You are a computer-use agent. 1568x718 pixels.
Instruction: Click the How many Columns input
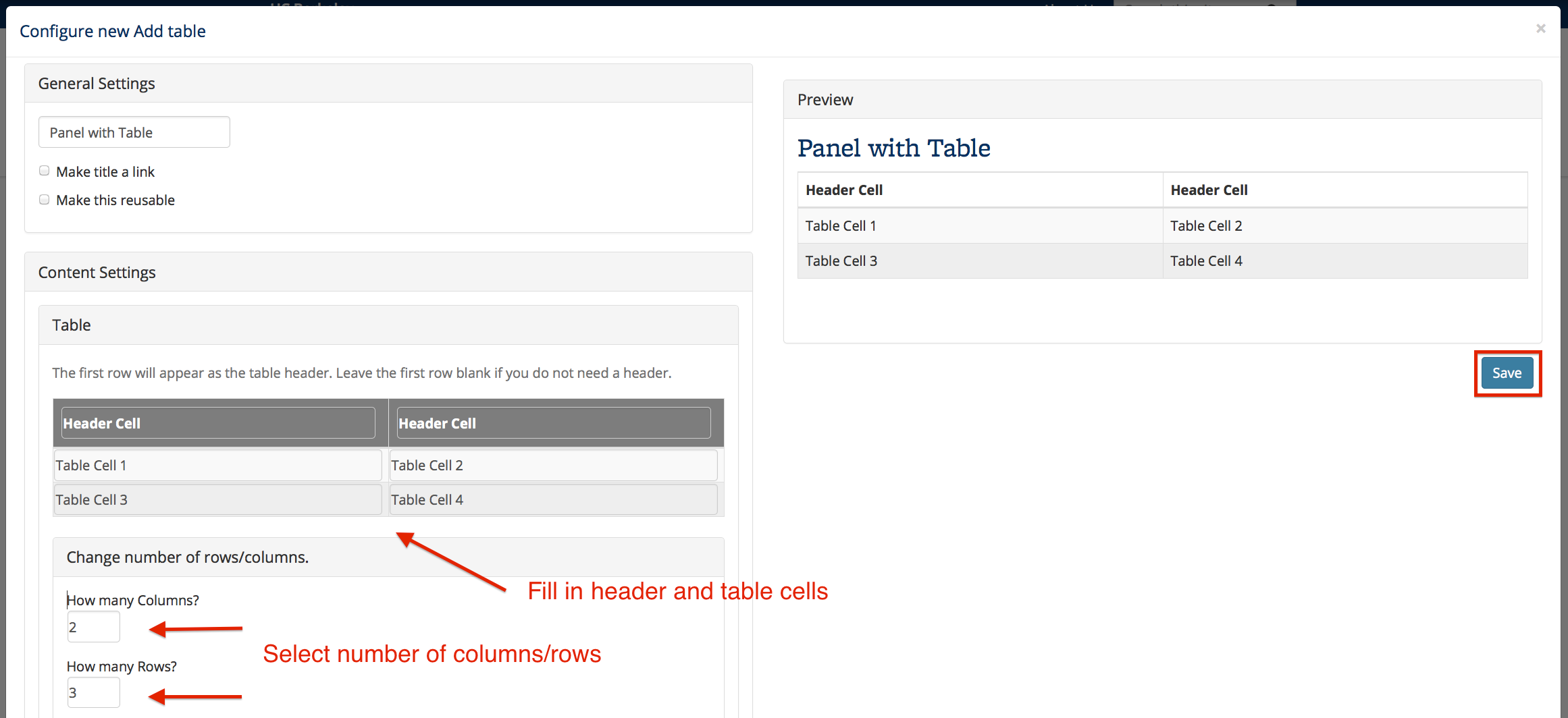click(93, 626)
